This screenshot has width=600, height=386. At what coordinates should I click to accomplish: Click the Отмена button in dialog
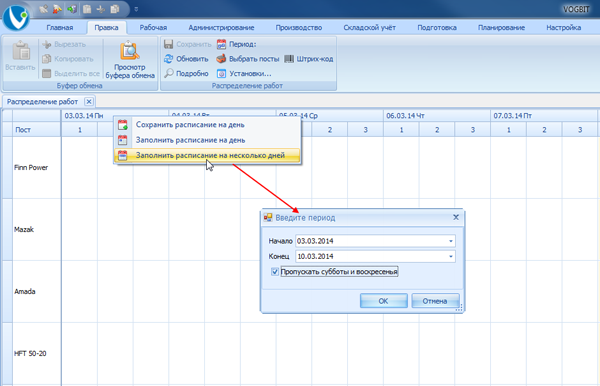(435, 301)
